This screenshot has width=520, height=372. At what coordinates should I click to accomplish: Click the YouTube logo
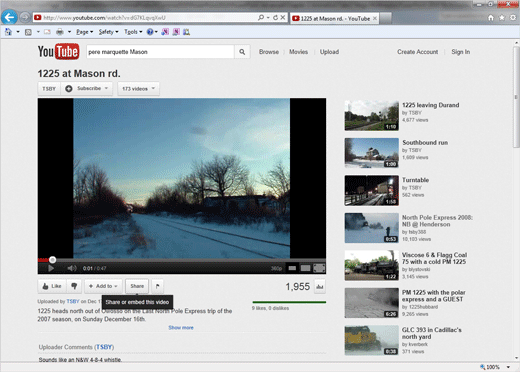pos(58,51)
